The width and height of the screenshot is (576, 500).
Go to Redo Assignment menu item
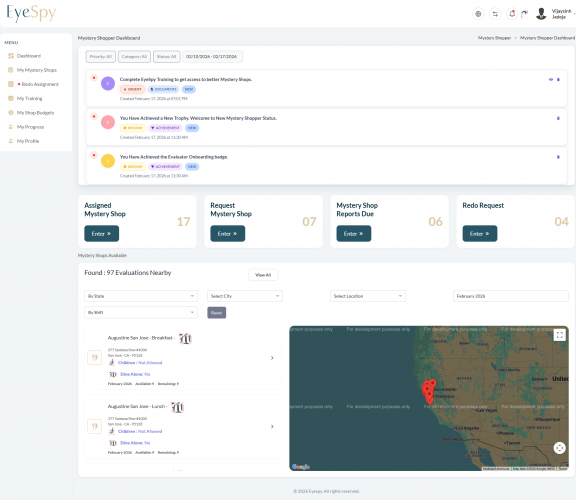point(40,84)
